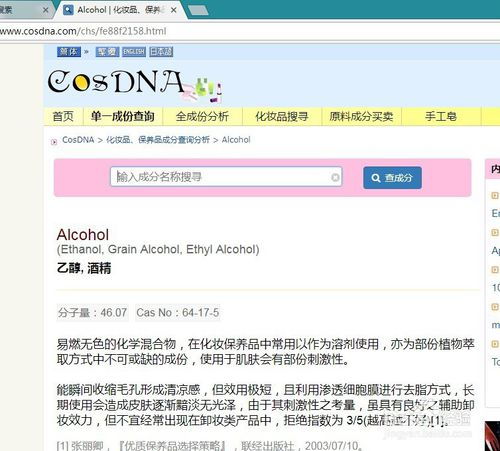Image resolution: width=500 pixels, height=451 pixels.
Task: Click the Alcohol tab's favicon
Action: click(68, 10)
